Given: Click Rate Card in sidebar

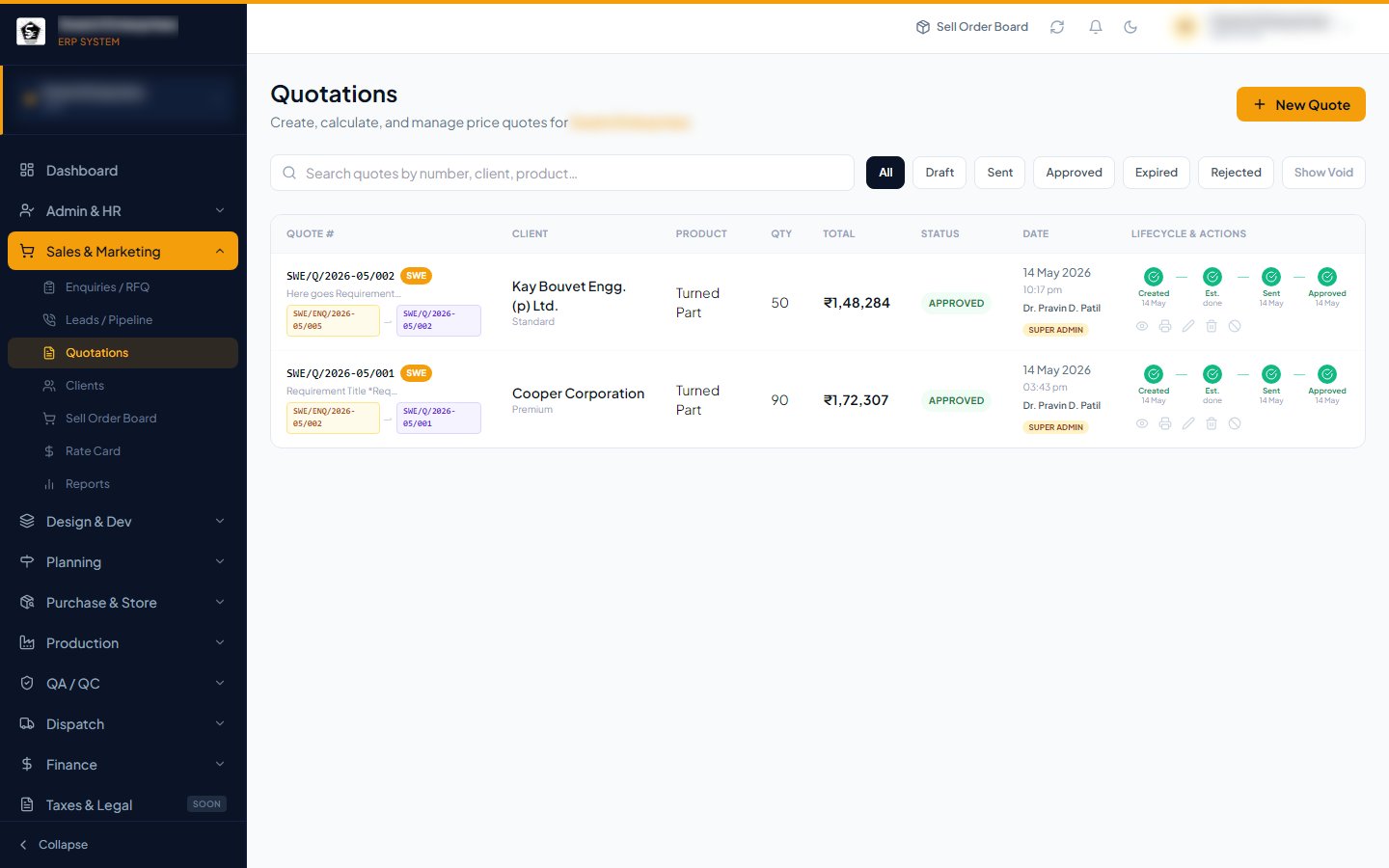Looking at the screenshot, I should pos(123,451).
